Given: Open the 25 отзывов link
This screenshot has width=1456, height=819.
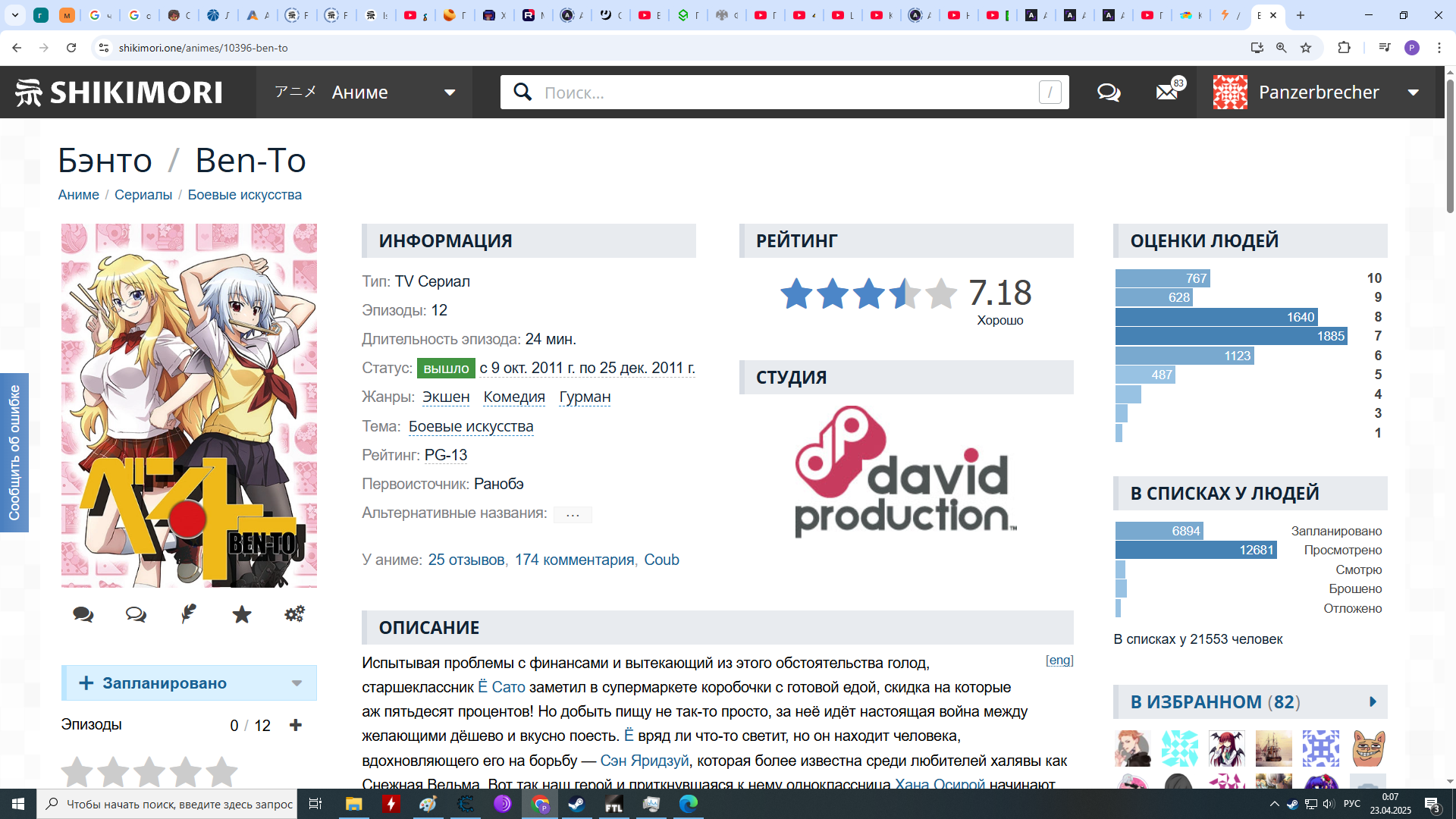Looking at the screenshot, I should coord(466,560).
